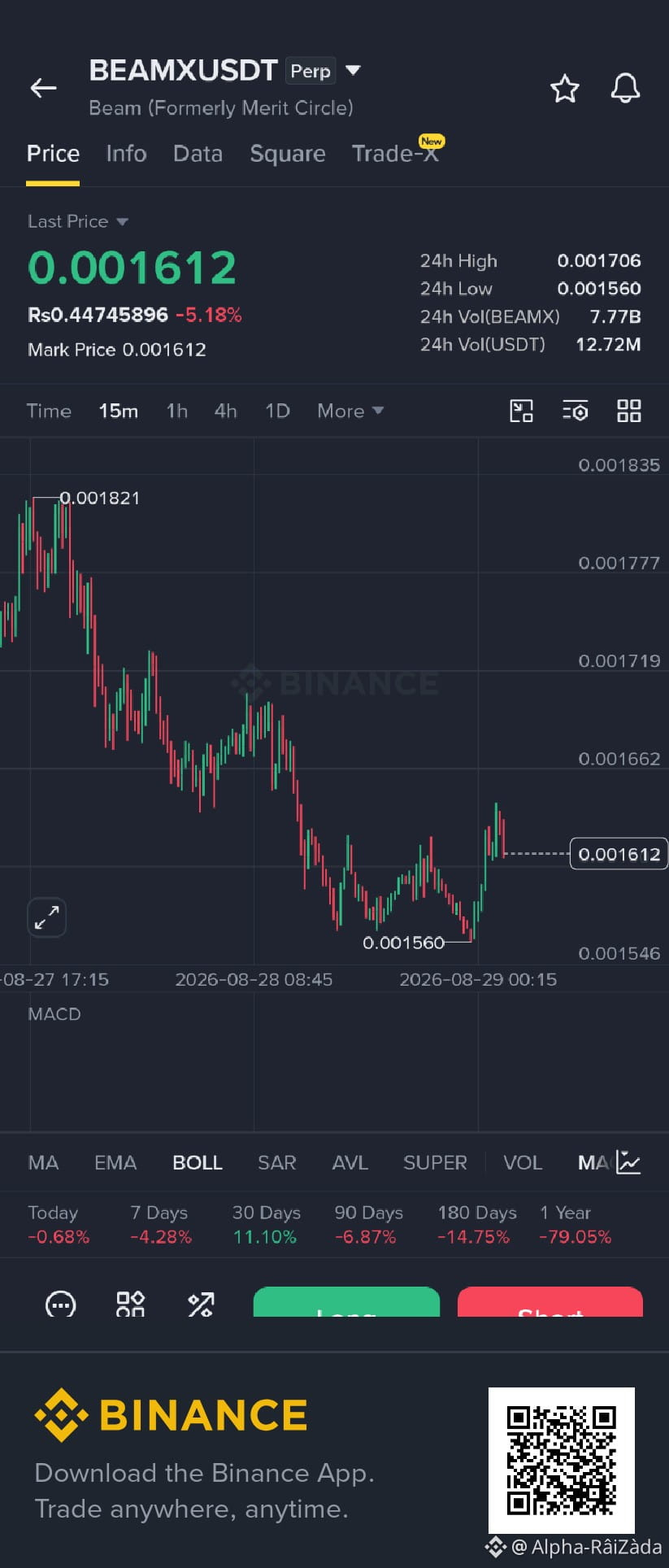This screenshot has width=669, height=1568.
Task: Add BEAMXUSDT to favorites with star icon
Action: (x=565, y=88)
